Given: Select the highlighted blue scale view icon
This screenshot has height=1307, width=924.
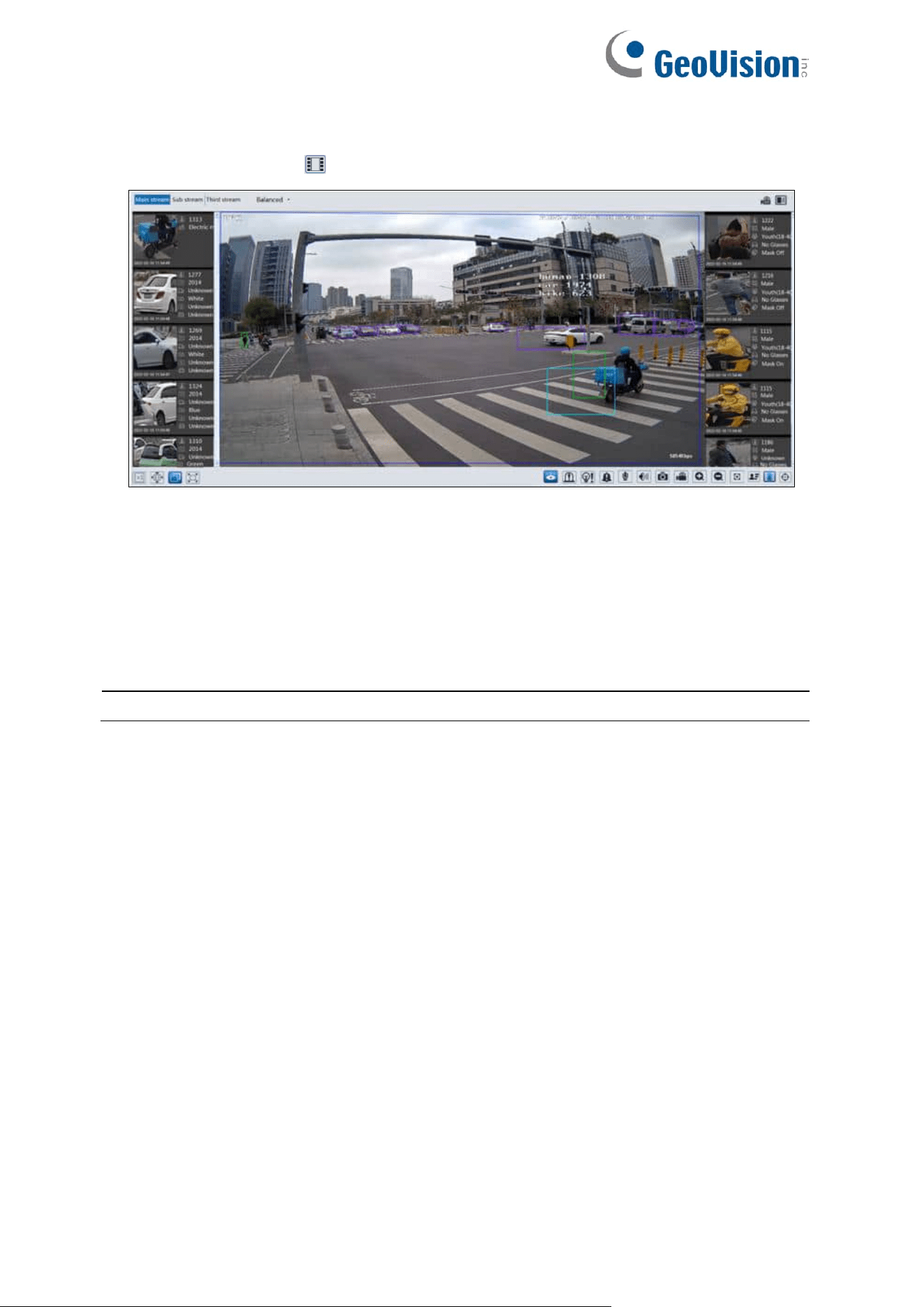Looking at the screenshot, I should tap(175, 478).
